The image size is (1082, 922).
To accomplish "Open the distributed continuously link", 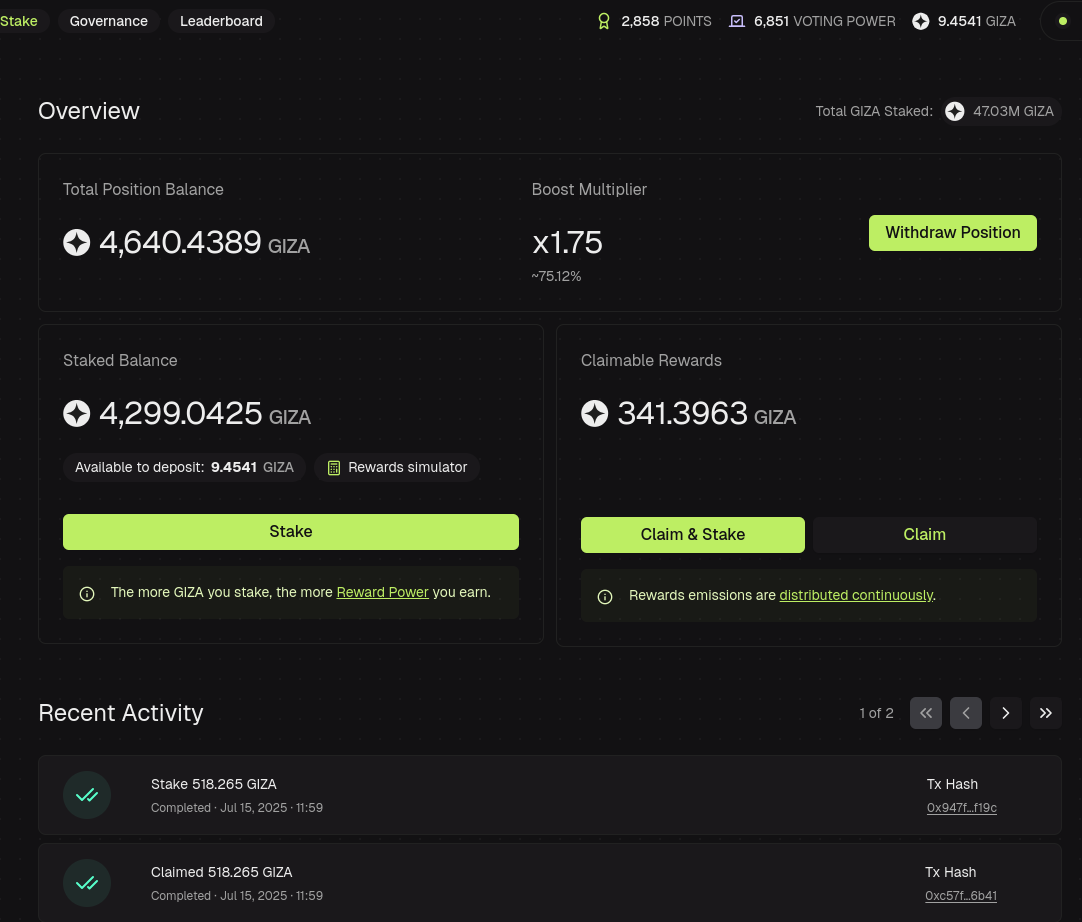I will click(x=856, y=595).
